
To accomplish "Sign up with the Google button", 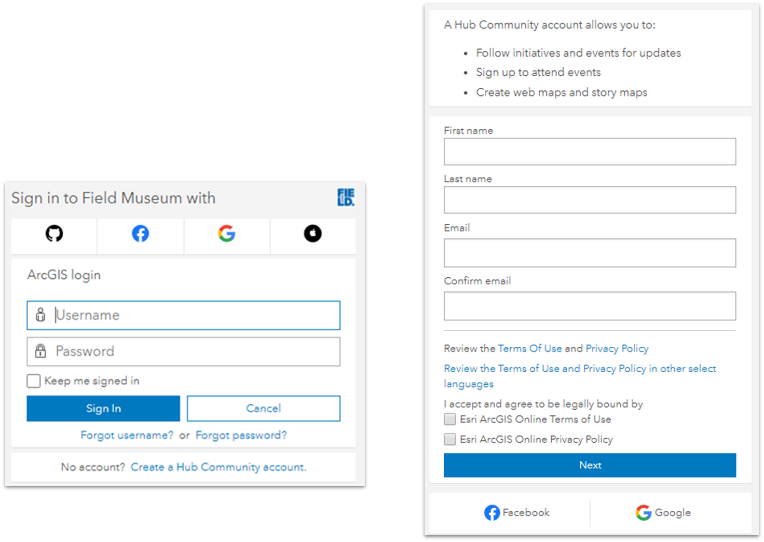I will point(663,513).
